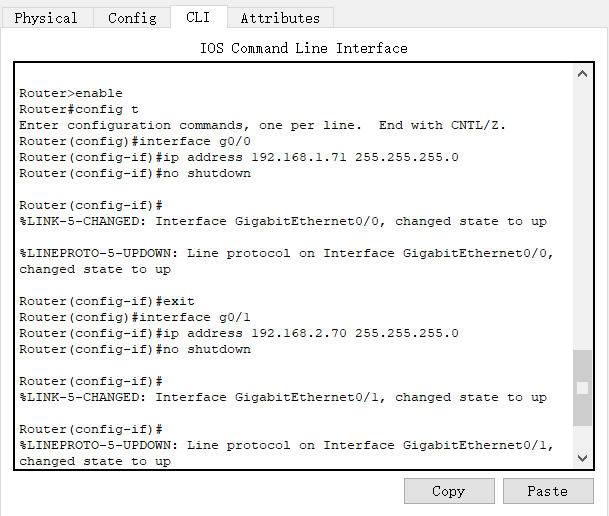
Task: Click the vertical scrollbar thumb
Action: point(583,388)
